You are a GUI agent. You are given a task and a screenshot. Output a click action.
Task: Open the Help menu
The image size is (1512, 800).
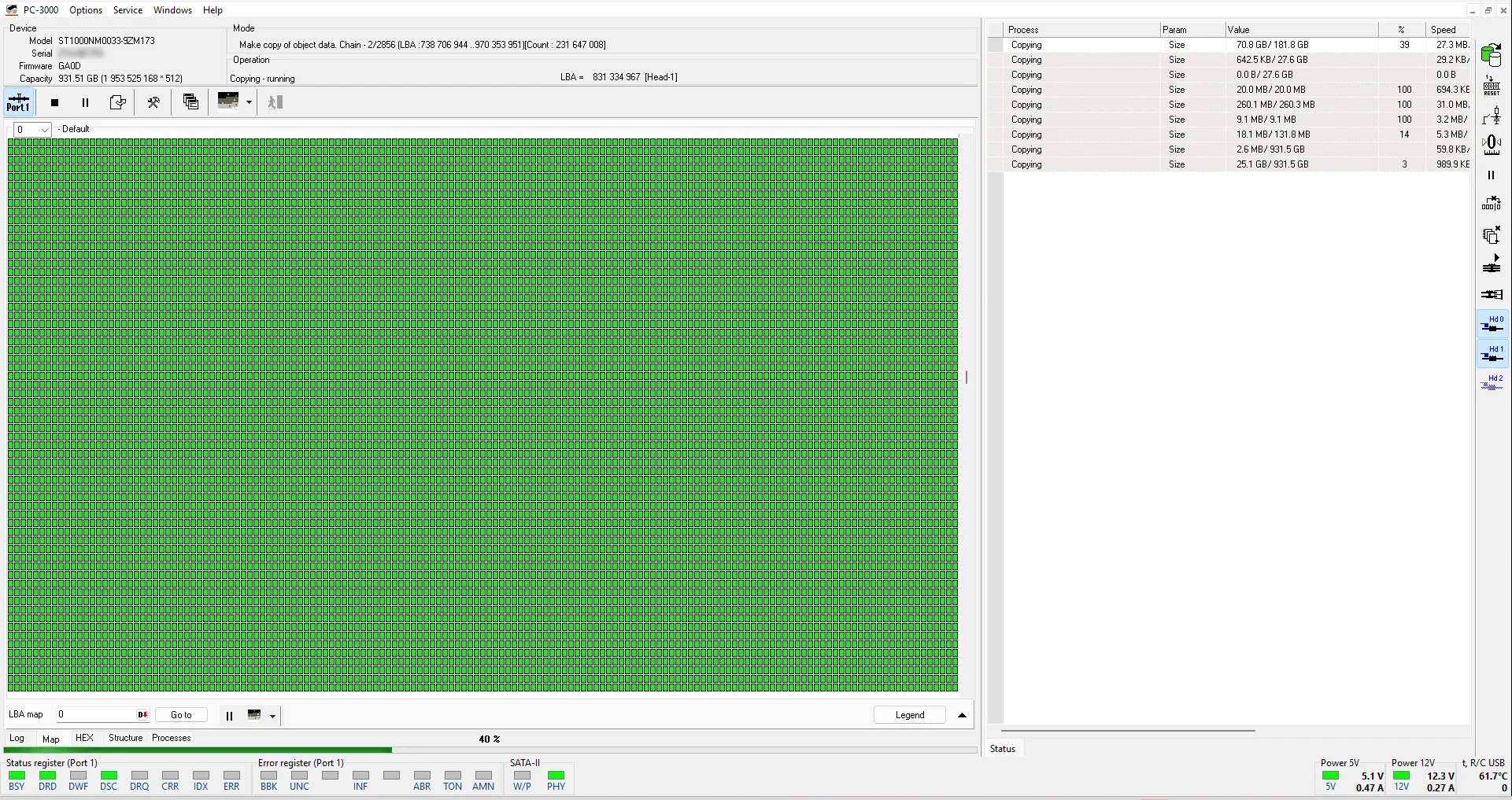213,10
